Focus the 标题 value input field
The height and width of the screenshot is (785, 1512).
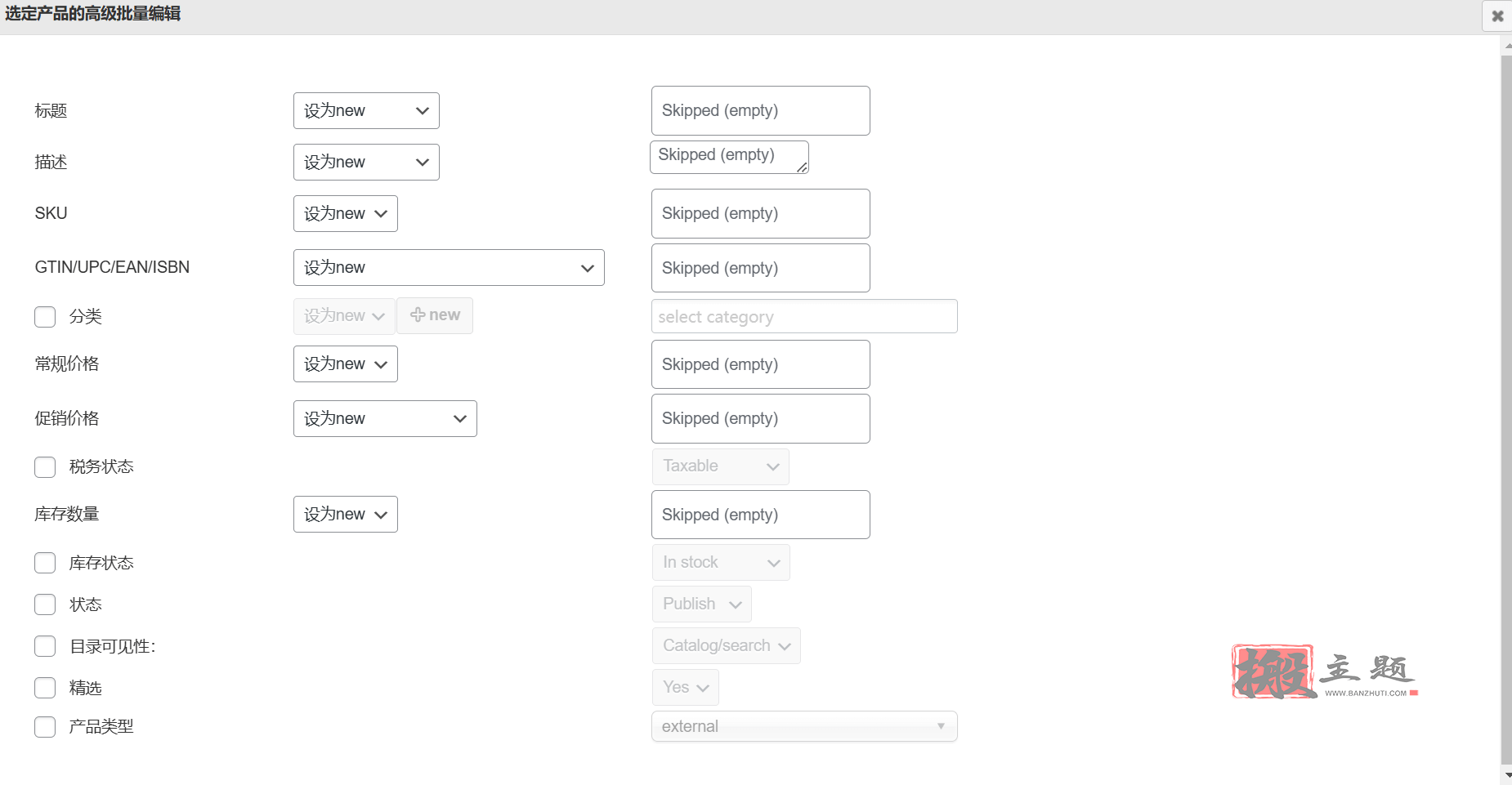(x=761, y=110)
